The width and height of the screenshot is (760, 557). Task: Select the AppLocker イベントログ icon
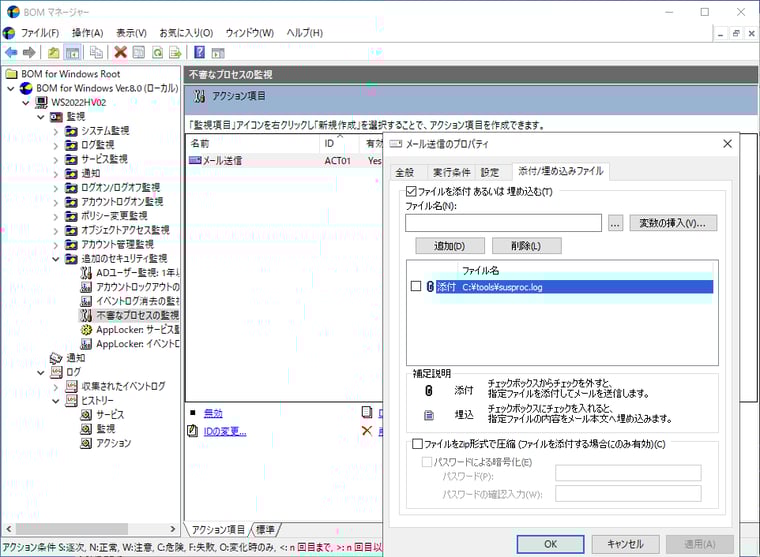(86, 344)
